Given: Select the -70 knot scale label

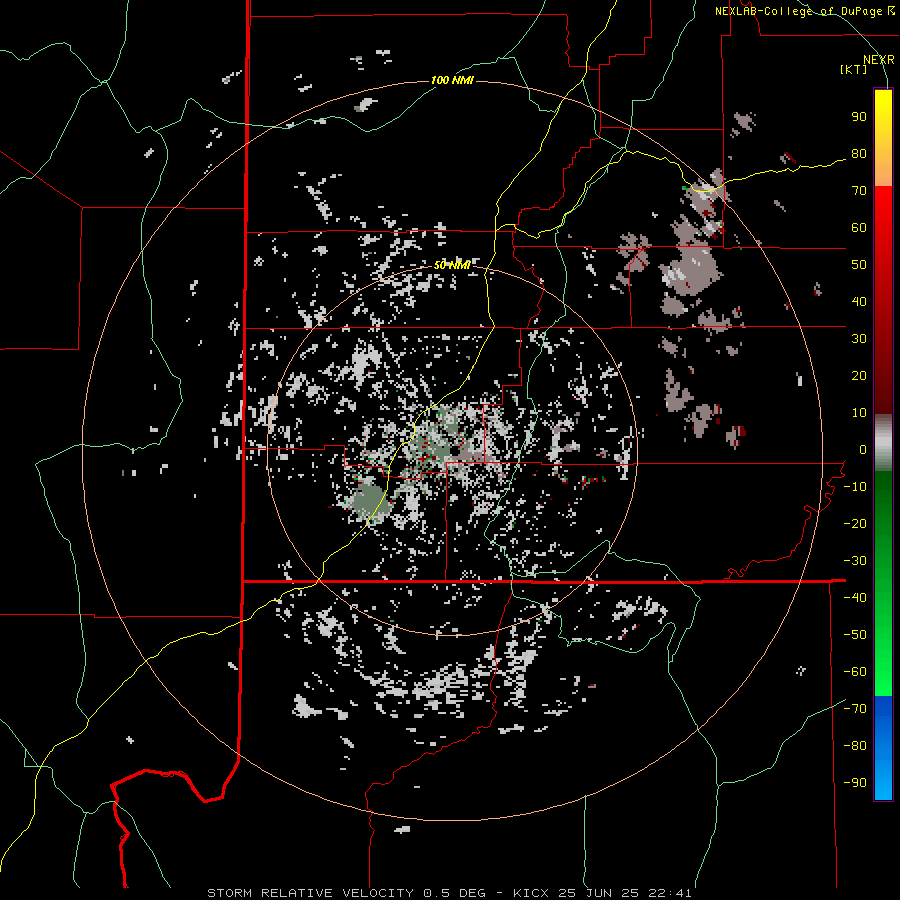Looking at the screenshot, I should click(x=855, y=709).
